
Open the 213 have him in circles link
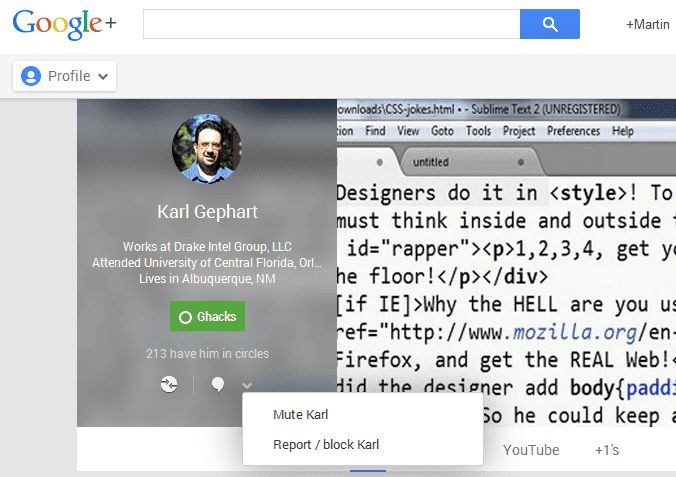(x=207, y=354)
